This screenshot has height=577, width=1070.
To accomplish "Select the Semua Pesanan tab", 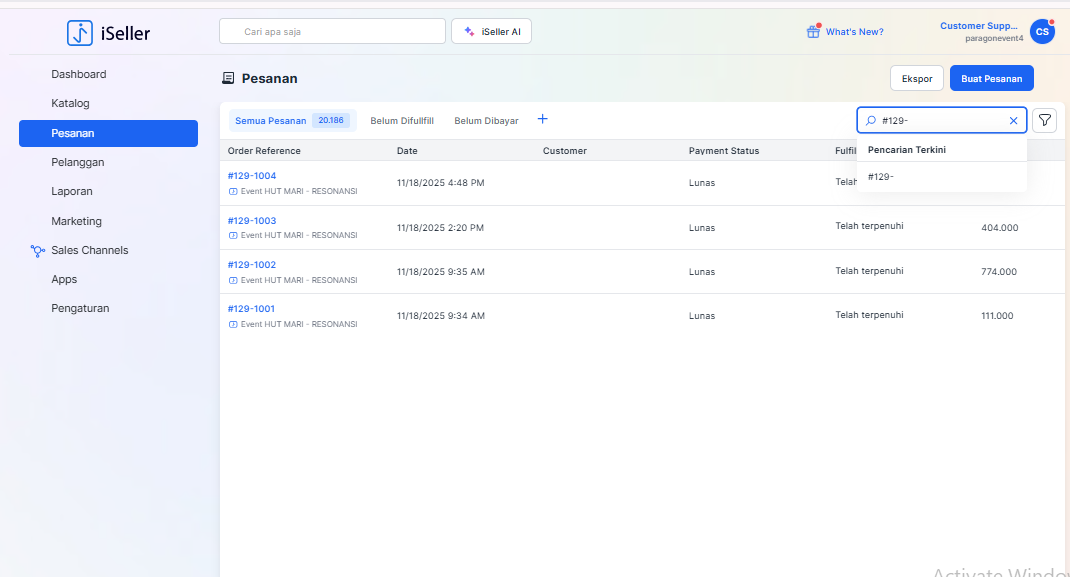I will click(x=271, y=121).
